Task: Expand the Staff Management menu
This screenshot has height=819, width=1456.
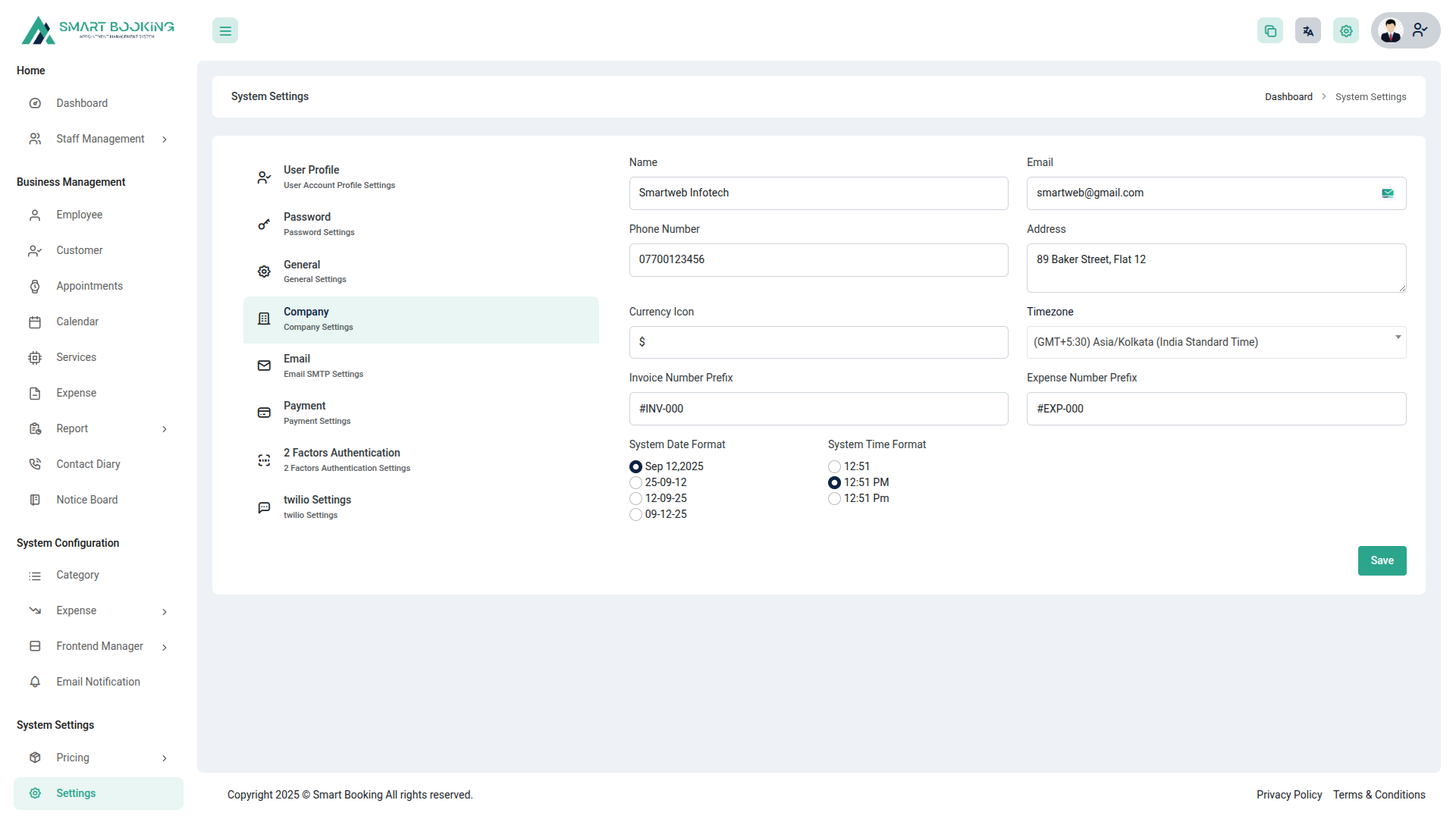Action: tap(99, 139)
